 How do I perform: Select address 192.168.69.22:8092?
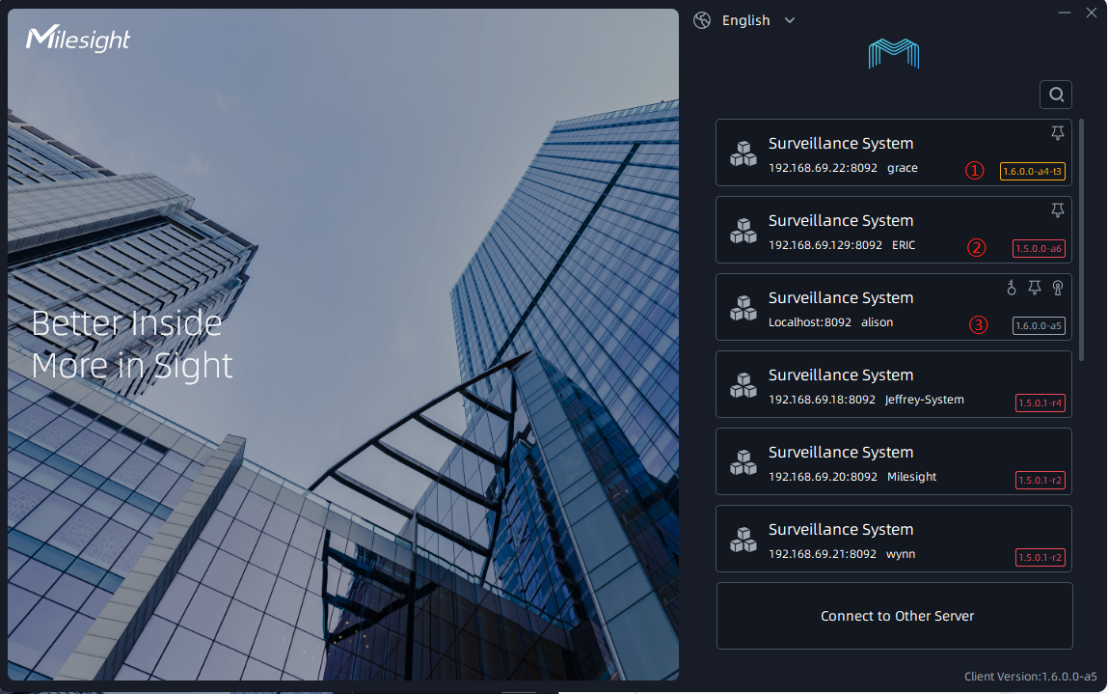(x=823, y=168)
